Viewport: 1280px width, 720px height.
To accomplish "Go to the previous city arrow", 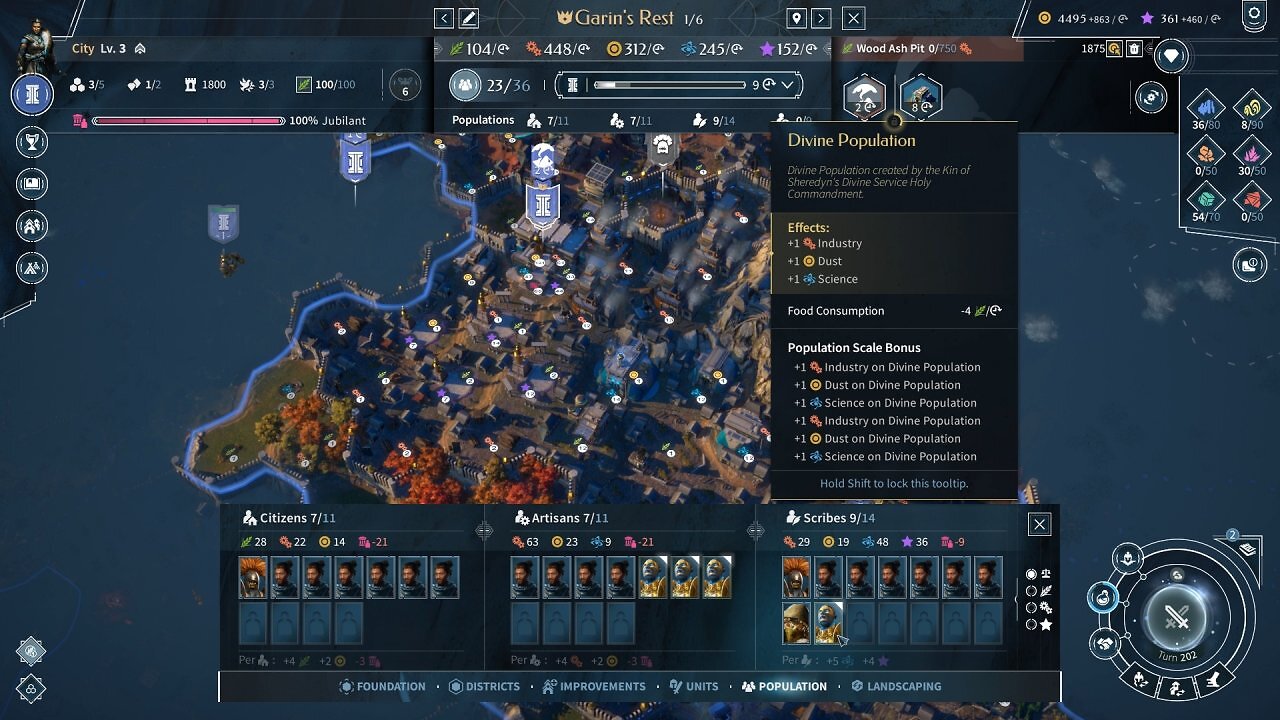I will 444,18.
